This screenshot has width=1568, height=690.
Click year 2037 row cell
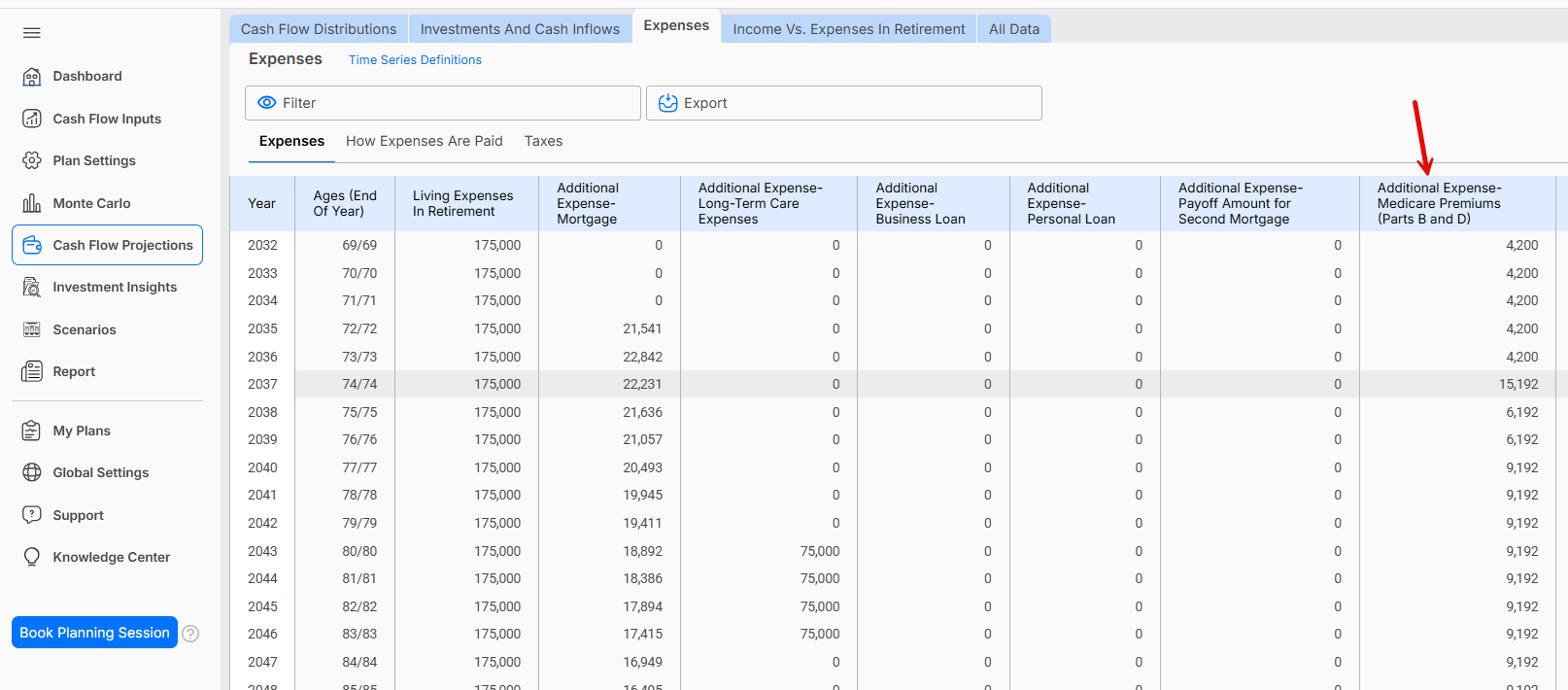pyautogui.click(x=262, y=385)
